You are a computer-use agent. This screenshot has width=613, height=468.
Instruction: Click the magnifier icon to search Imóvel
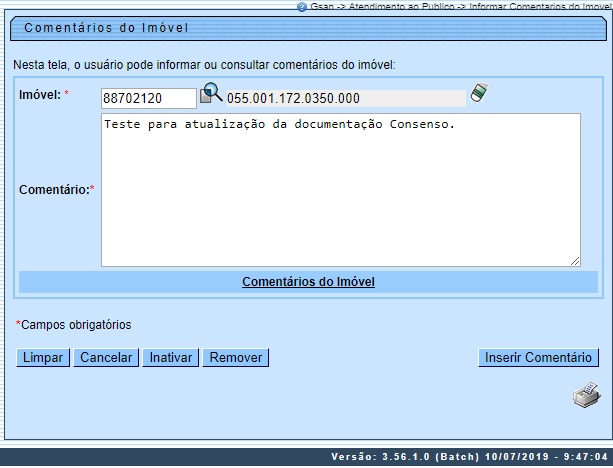point(211,95)
